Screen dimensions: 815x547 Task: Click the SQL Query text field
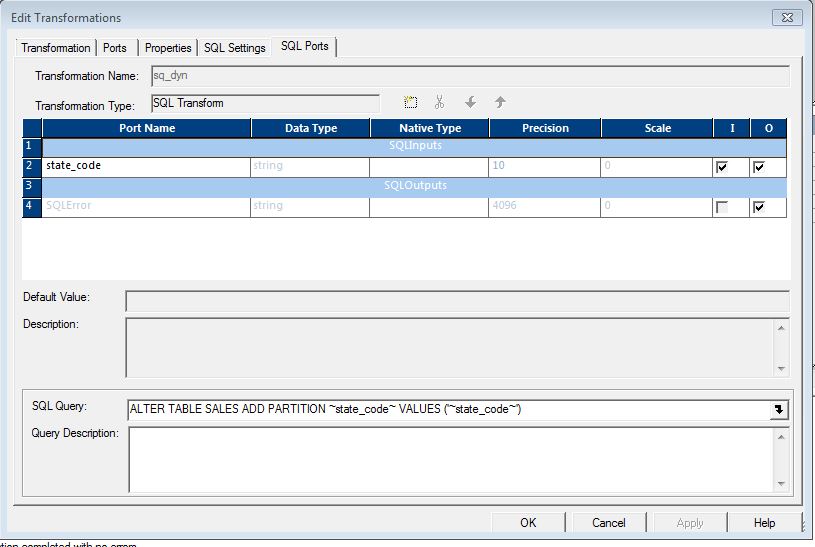pyautogui.click(x=449, y=410)
